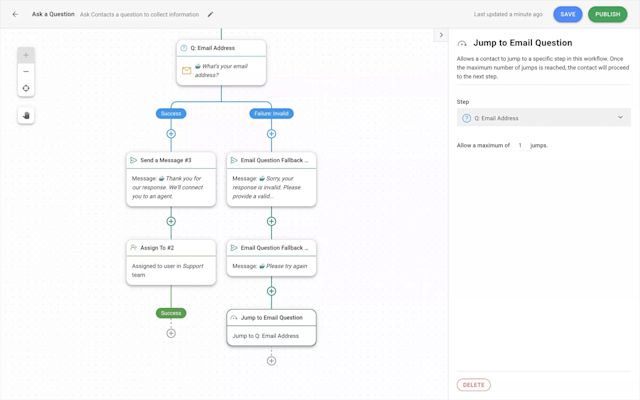This screenshot has width=640, height=400.
Task: Click 'Thank you for our response' message
Action: coord(167,187)
